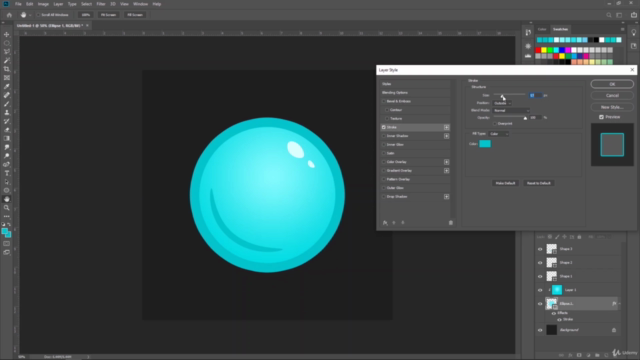Click Cancel in Layer Style dialog
This screenshot has height=360, width=640.
(x=612, y=96)
